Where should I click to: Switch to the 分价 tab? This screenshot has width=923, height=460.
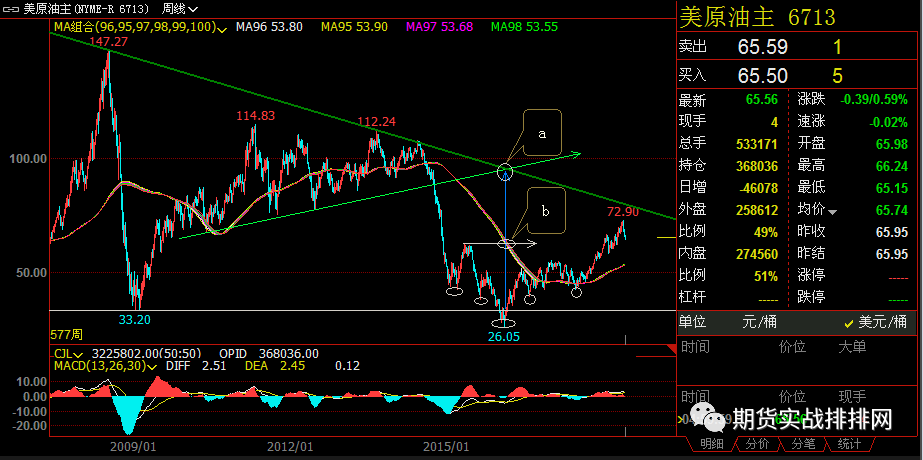(756, 444)
